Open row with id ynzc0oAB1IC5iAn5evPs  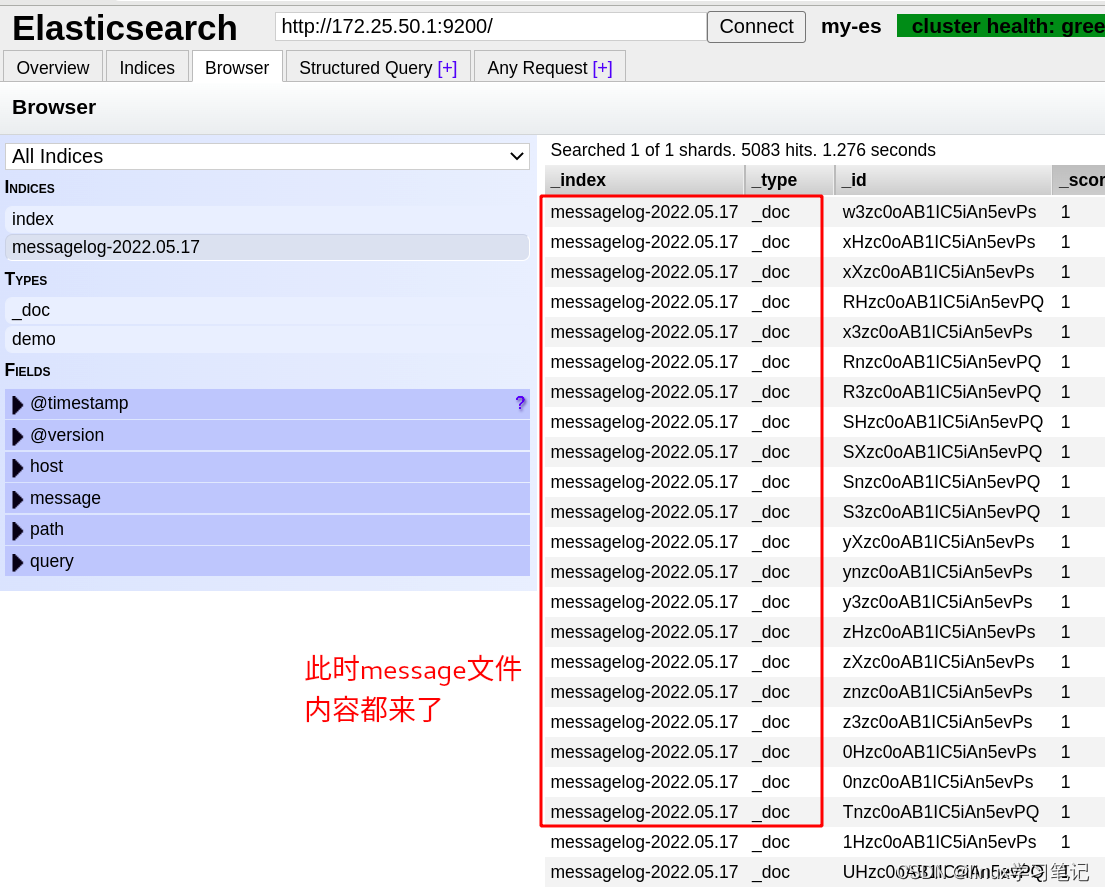pos(825,572)
